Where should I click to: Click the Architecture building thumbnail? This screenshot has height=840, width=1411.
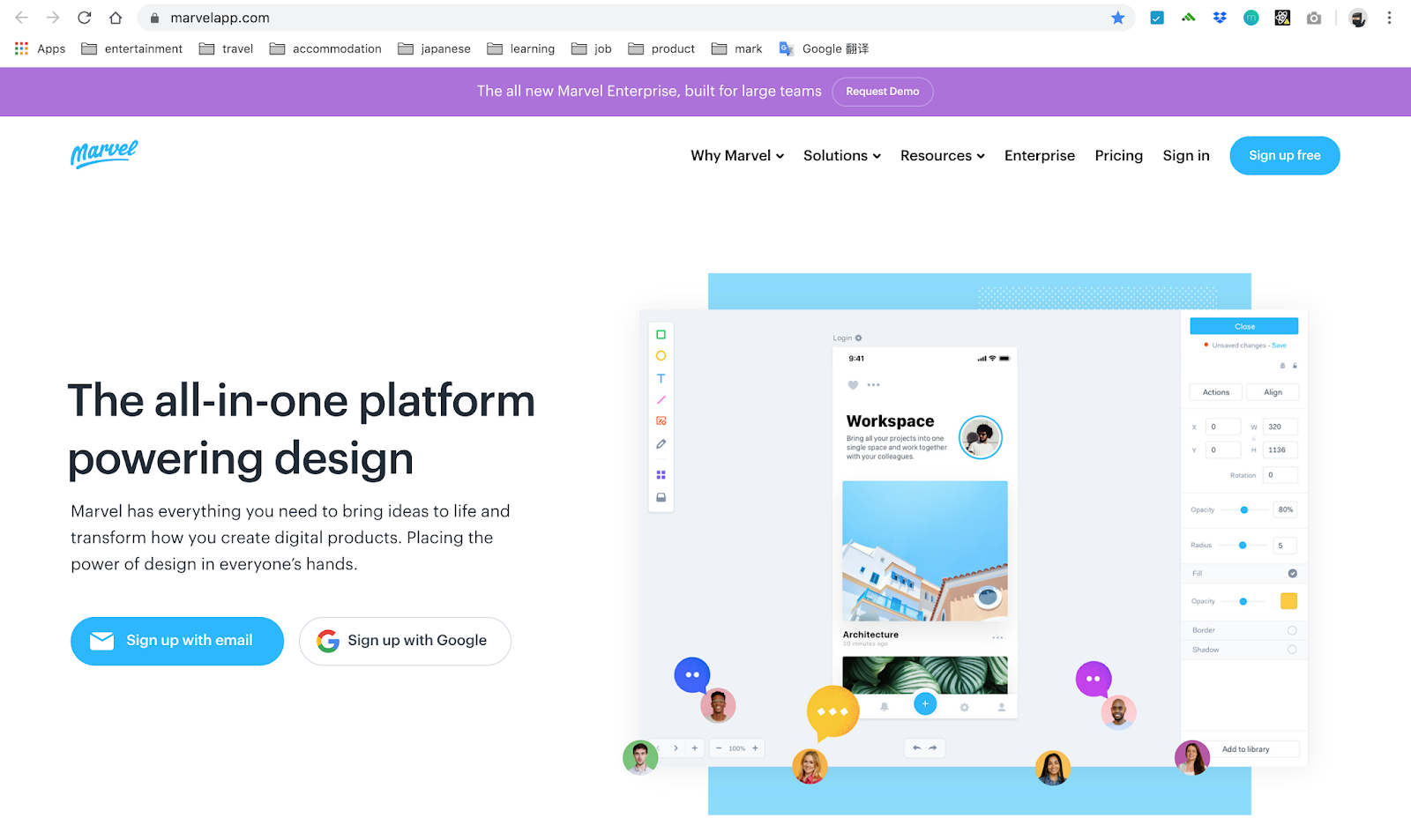click(925, 550)
